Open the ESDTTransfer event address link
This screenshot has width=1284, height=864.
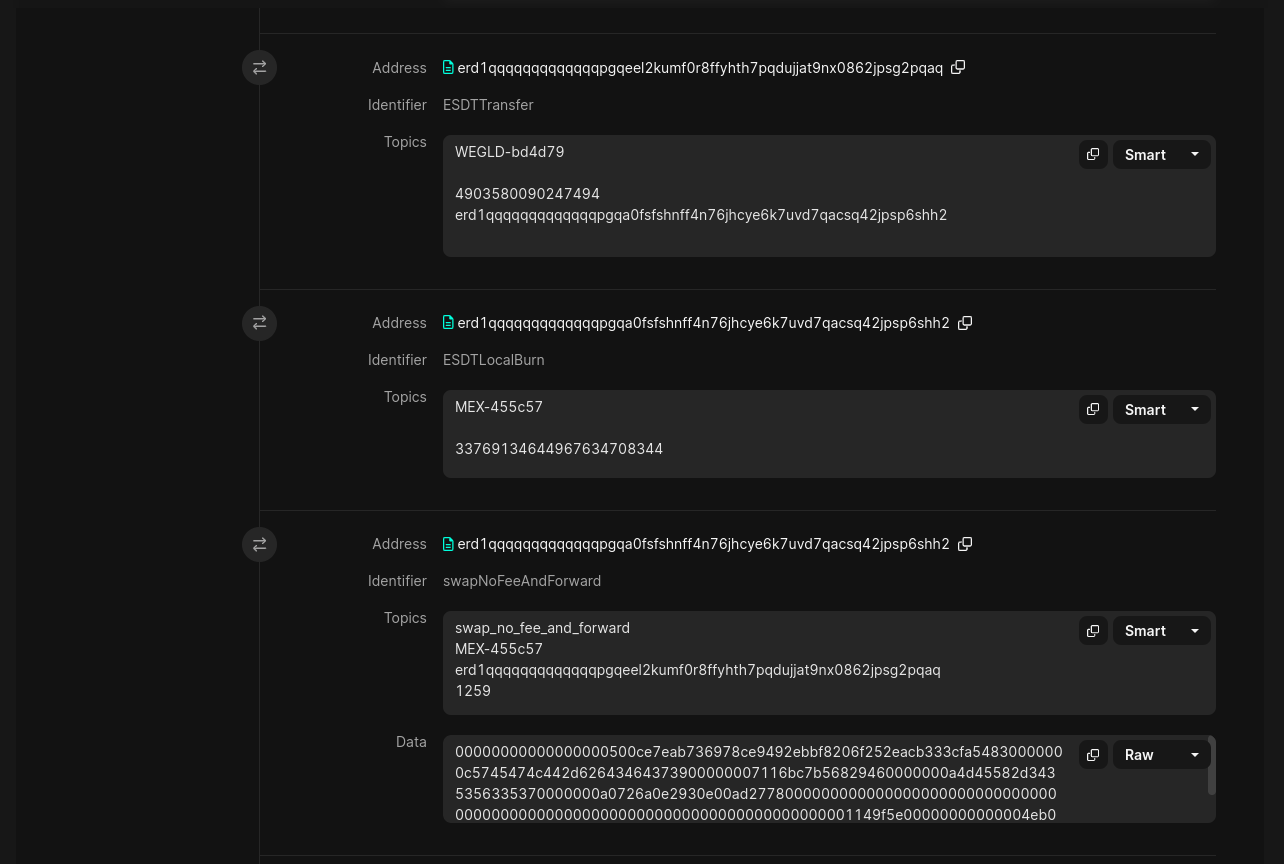click(699, 68)
